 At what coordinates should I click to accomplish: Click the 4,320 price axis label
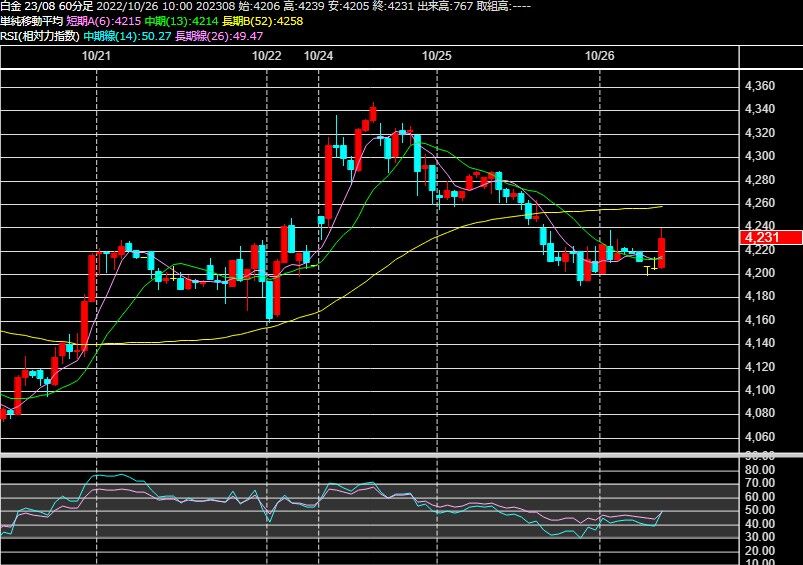[x=760, y=133]
